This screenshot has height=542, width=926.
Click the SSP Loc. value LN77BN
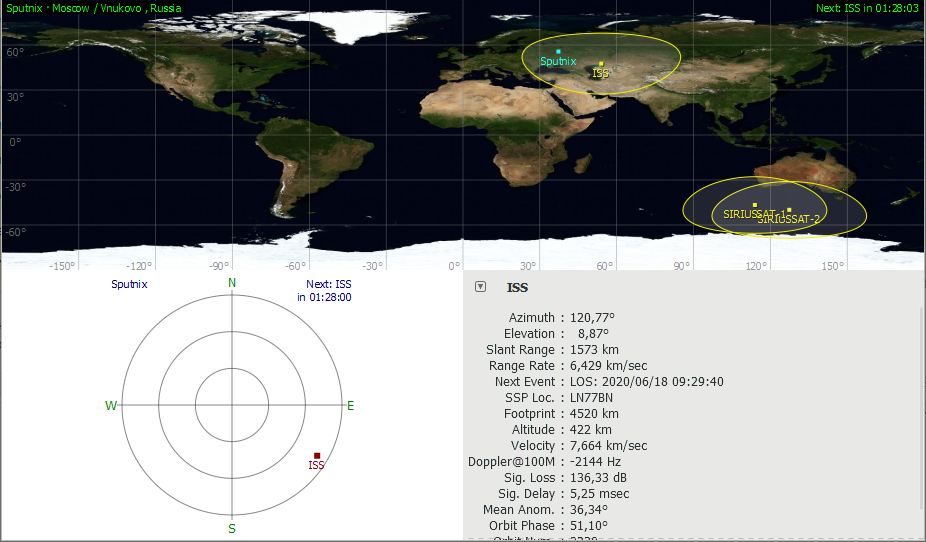click(x=591, y=398)
